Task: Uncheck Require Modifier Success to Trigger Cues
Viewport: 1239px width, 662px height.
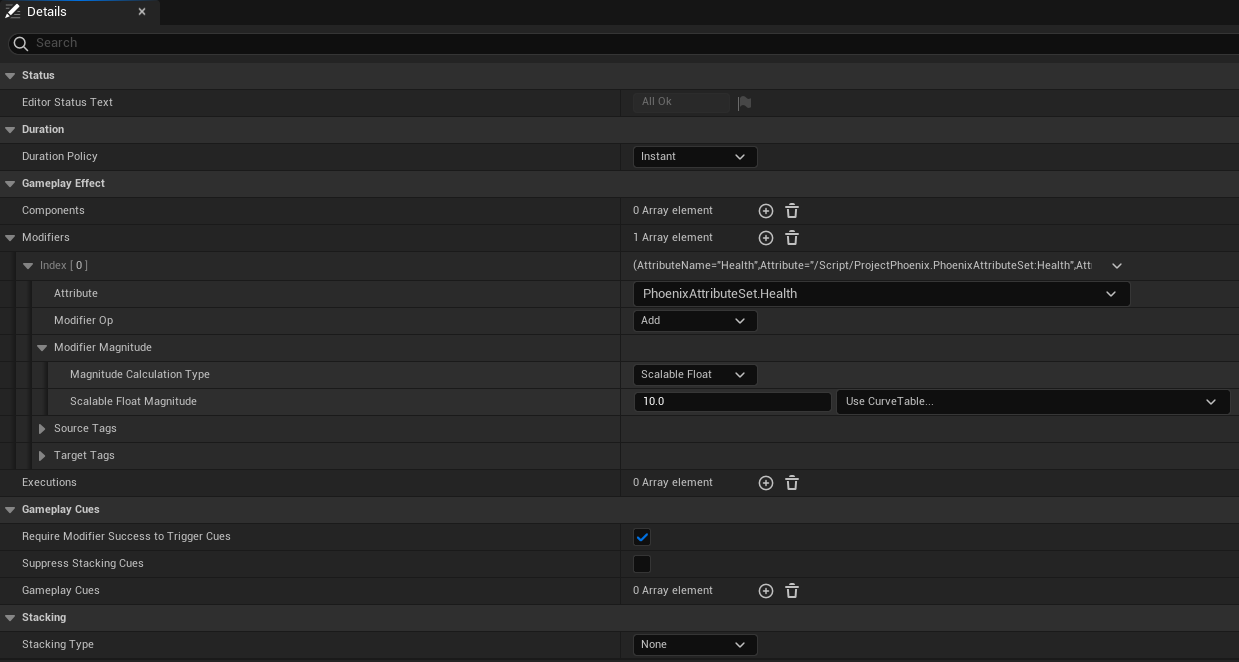Action: [642, 537]
